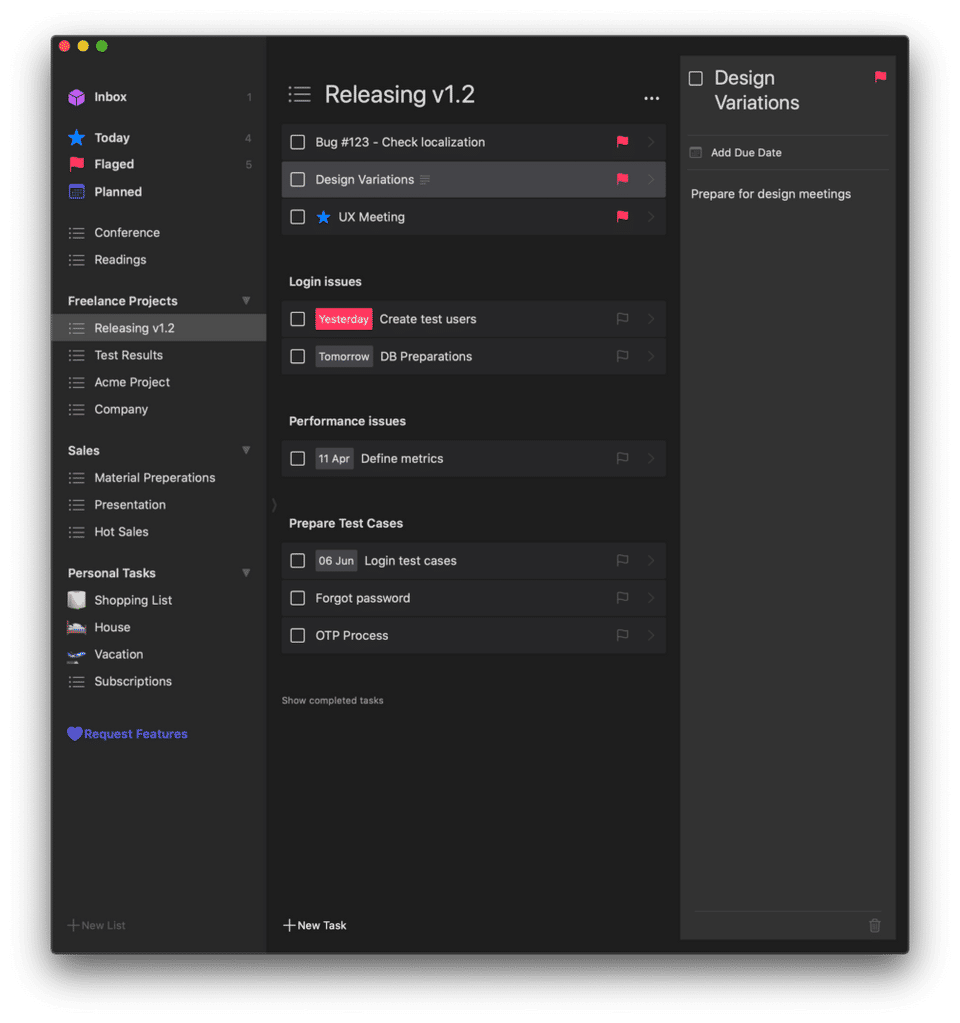The width and height of the screenshot is (960, 1023).
Task: Click the House list icon
Action: (x=76, y=627)
